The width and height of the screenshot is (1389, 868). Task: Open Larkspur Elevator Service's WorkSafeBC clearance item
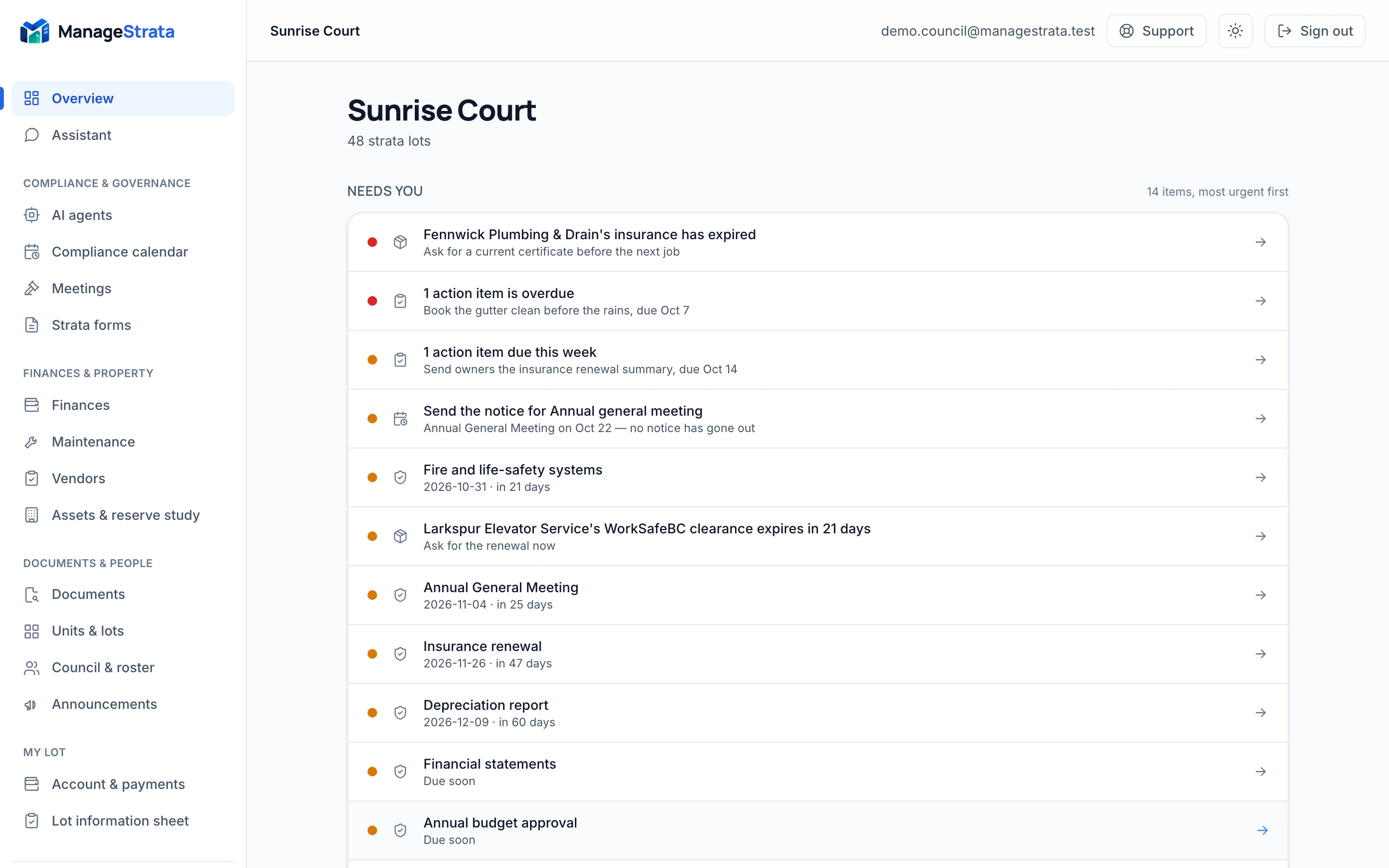(817, 536)
